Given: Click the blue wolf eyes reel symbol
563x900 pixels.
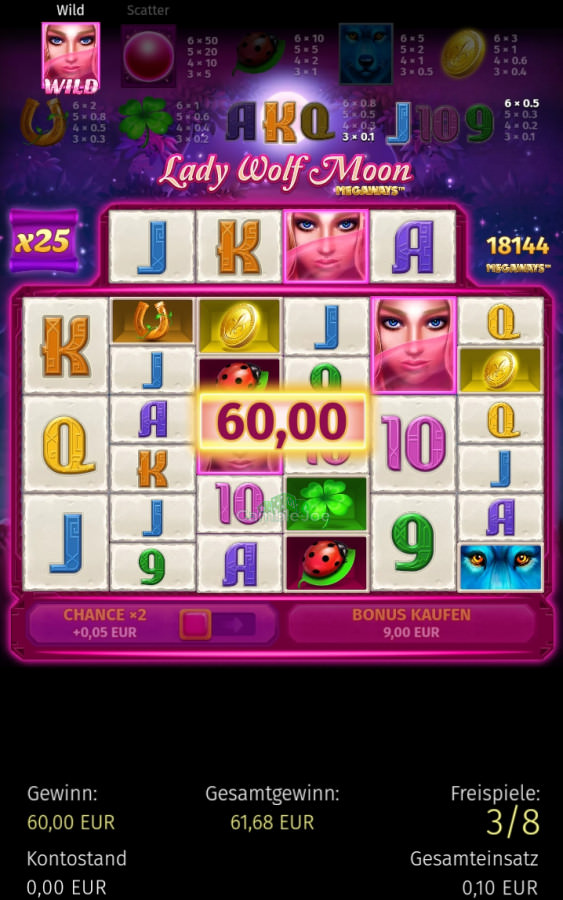Looking at the screenshot, I should tap(500, 567).
